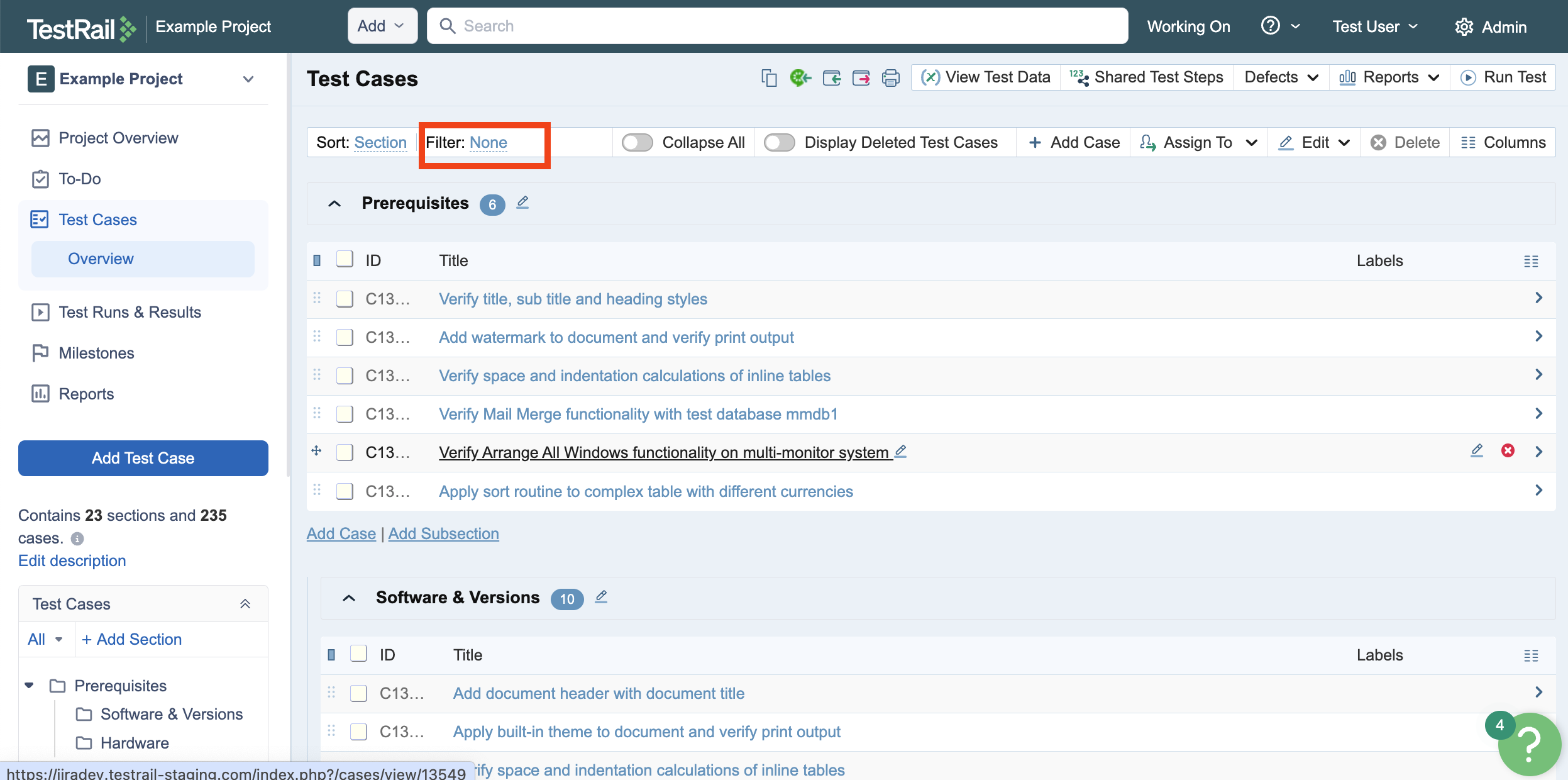Click the copy test cases icon
The height and width of the screenshot is (780, 1568).
769,78
